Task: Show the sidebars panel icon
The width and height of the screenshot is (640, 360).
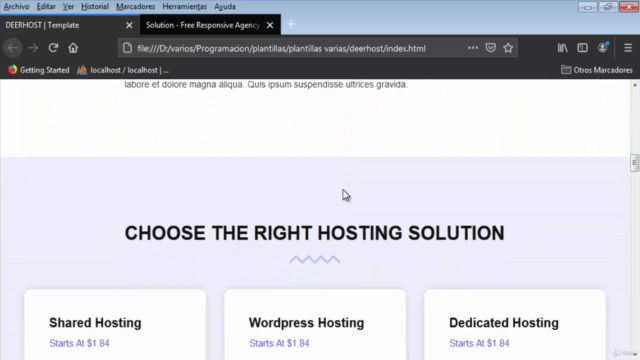Action: [582, 48]
